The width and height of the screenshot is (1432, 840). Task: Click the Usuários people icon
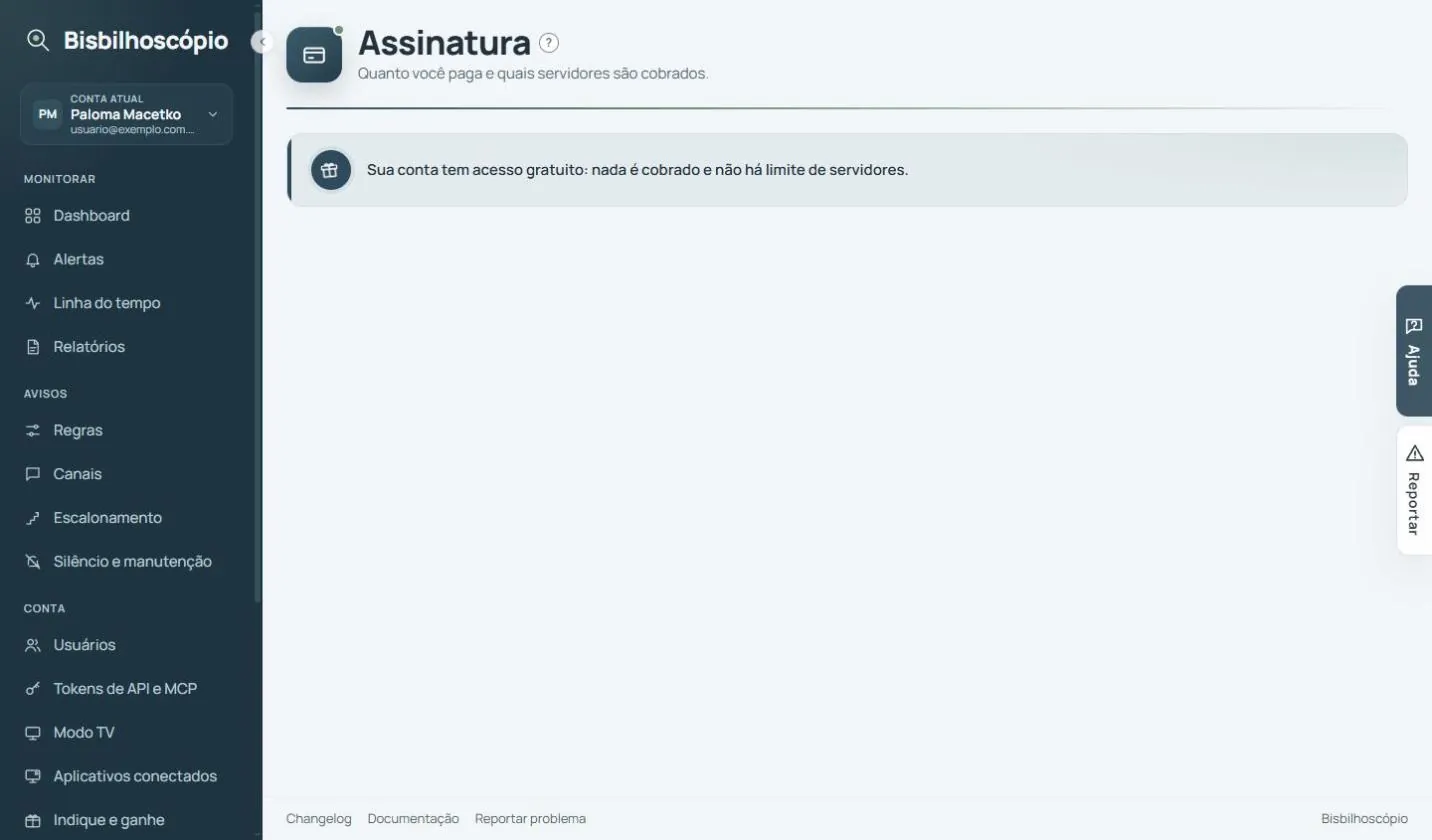(33, 645)
